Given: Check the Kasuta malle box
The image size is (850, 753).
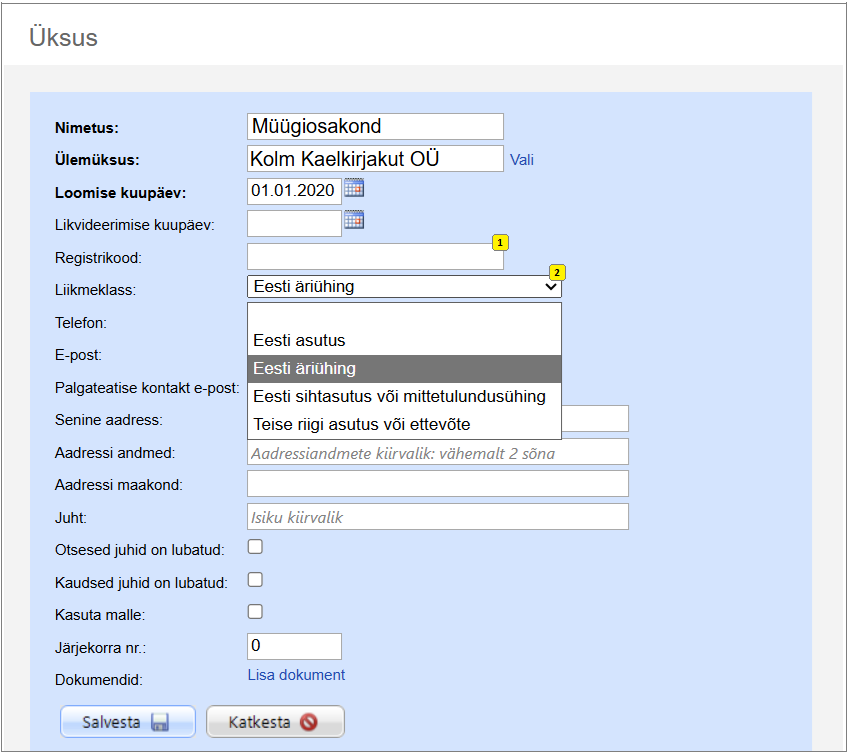Looking at the screenshot, I should point(255,612).
